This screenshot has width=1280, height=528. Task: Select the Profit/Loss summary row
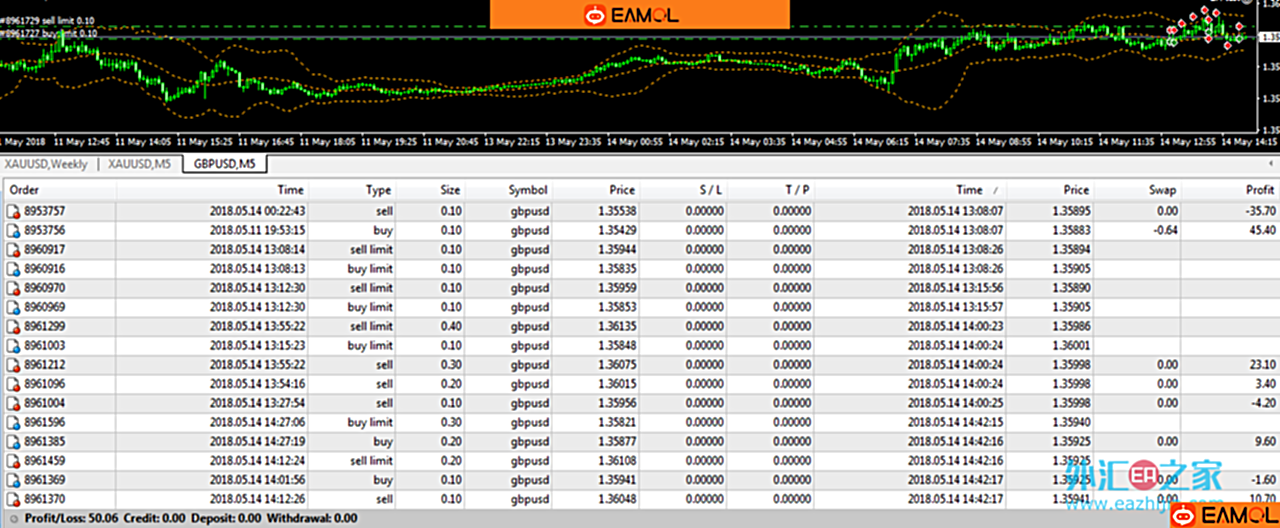click(190, 518)
